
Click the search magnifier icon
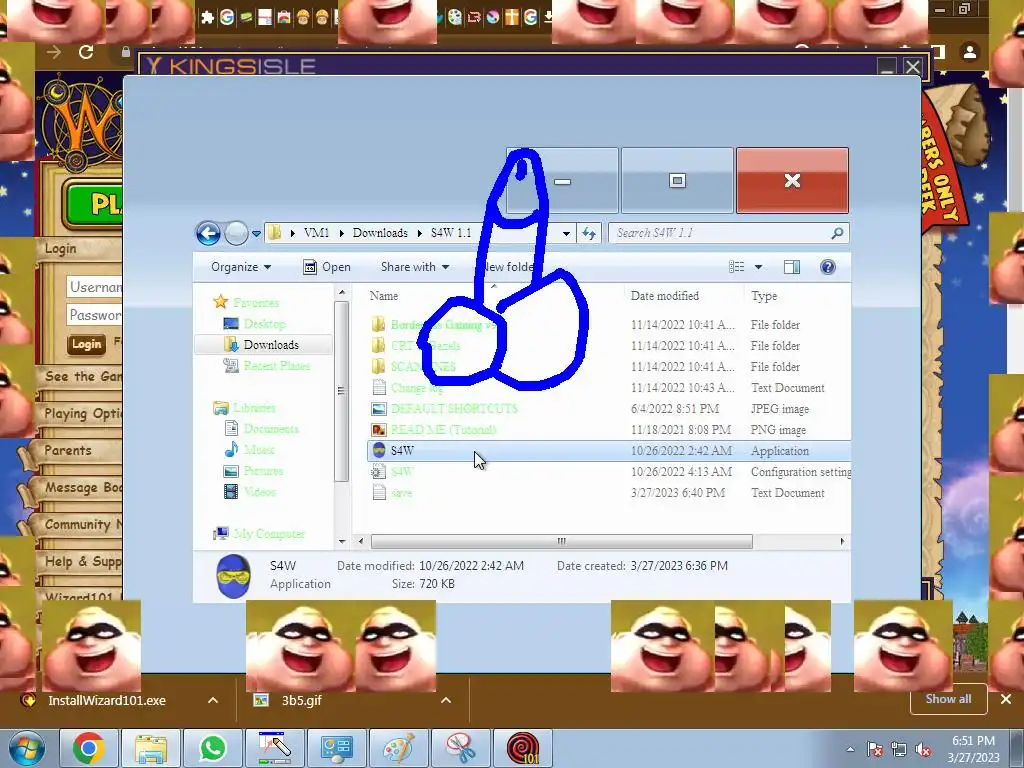pyautogui.click(x=837, y=233)
